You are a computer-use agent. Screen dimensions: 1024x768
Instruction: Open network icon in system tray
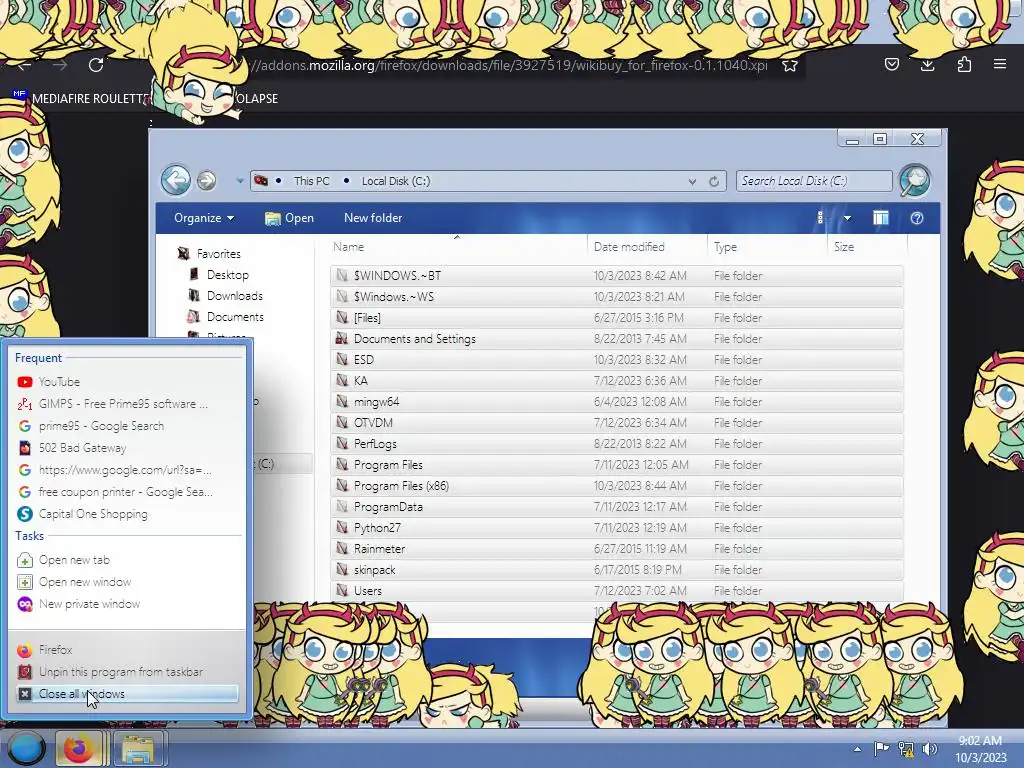pyautogui.click(x=906, y=749)
